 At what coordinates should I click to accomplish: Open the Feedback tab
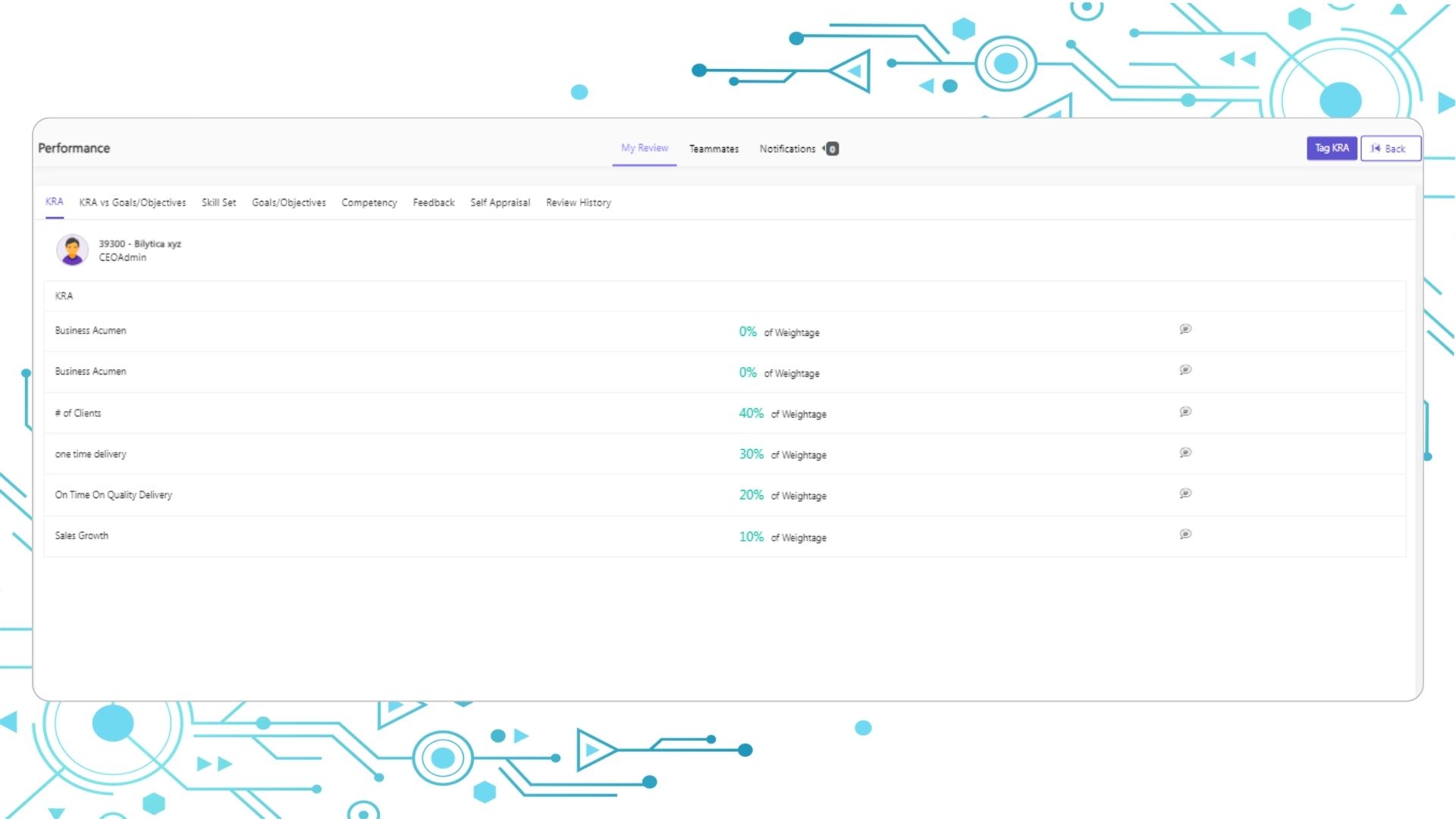(x=434, y=202)
